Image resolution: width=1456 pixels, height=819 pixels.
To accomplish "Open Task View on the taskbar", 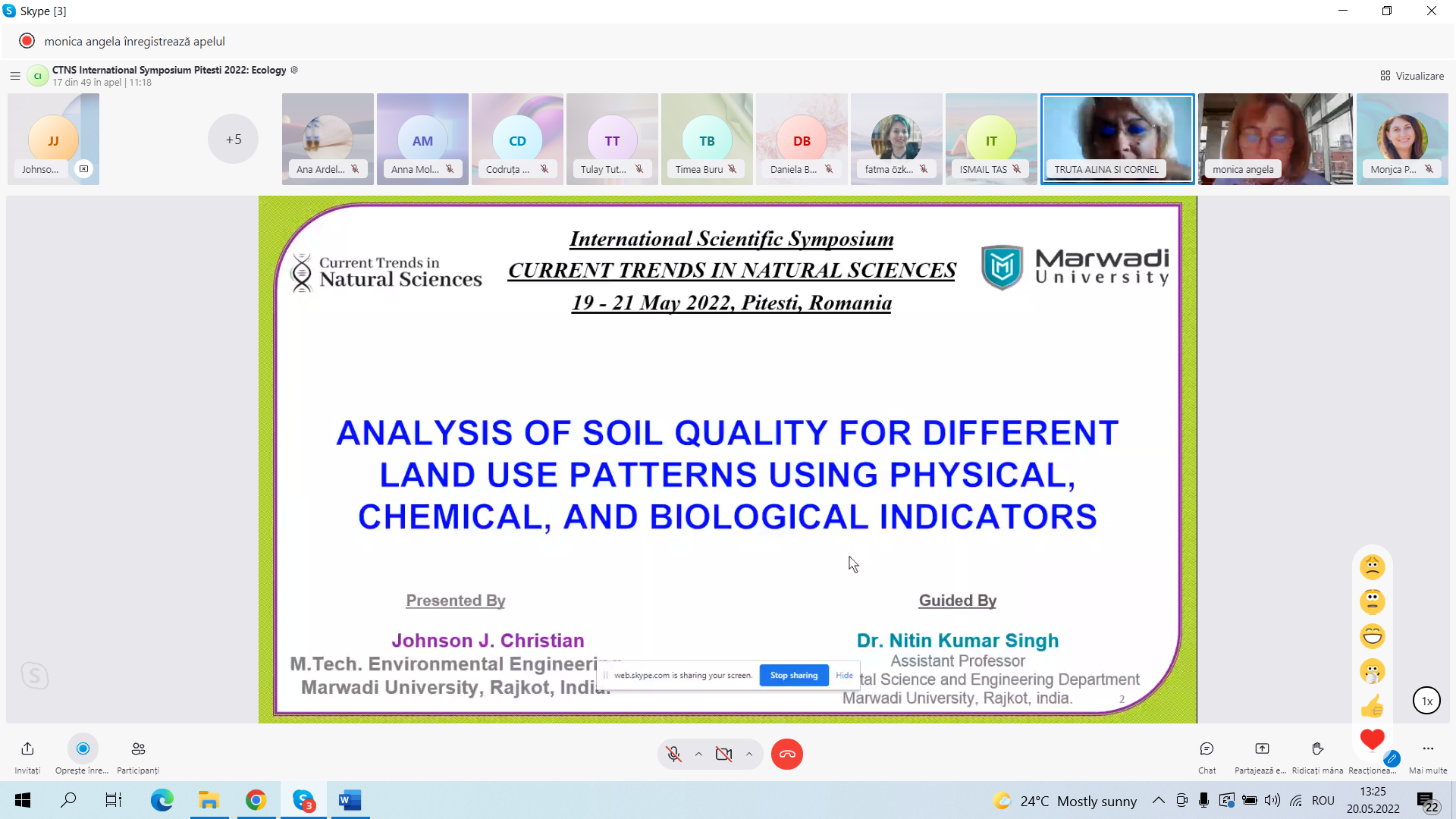I will click(x=114, y=800).
